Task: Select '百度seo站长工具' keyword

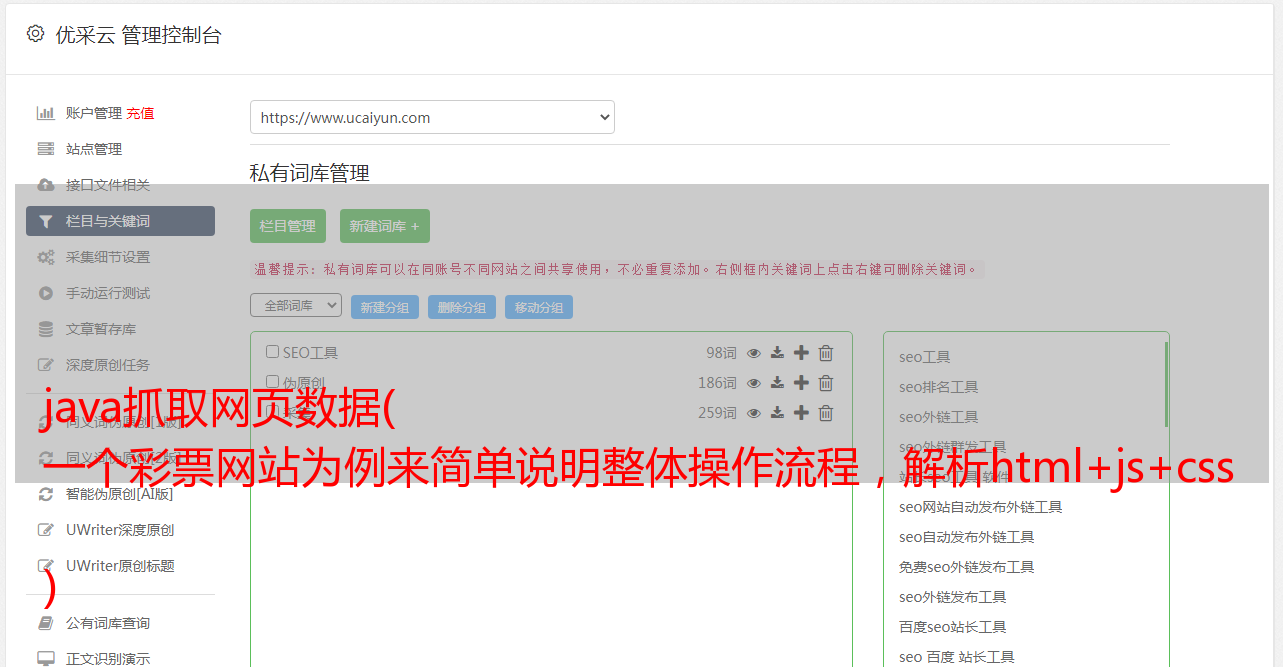Action: 952,627
